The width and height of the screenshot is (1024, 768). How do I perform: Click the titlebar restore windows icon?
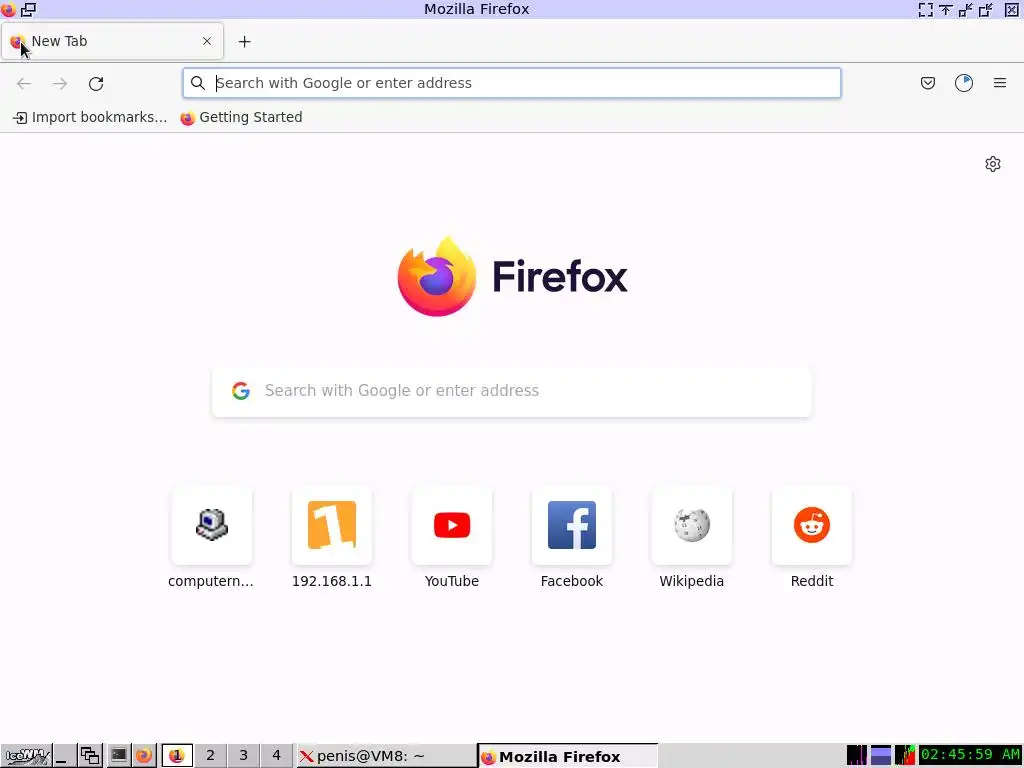point(29,9)
